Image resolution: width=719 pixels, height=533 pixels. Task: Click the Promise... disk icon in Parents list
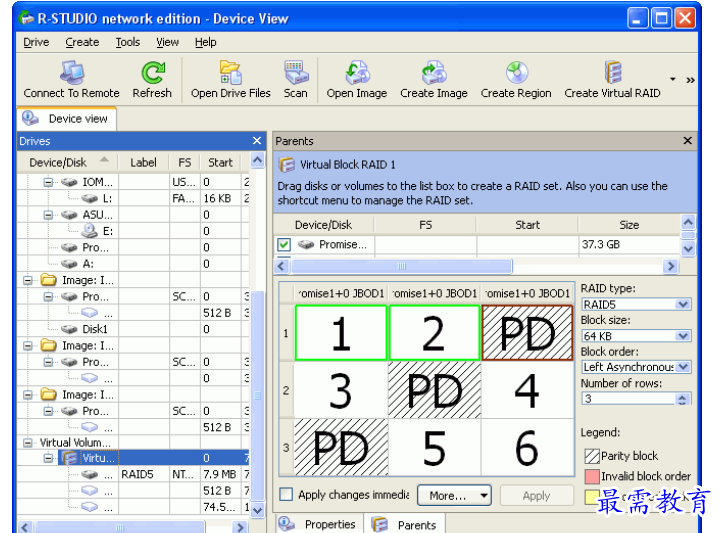coord(306,244)
